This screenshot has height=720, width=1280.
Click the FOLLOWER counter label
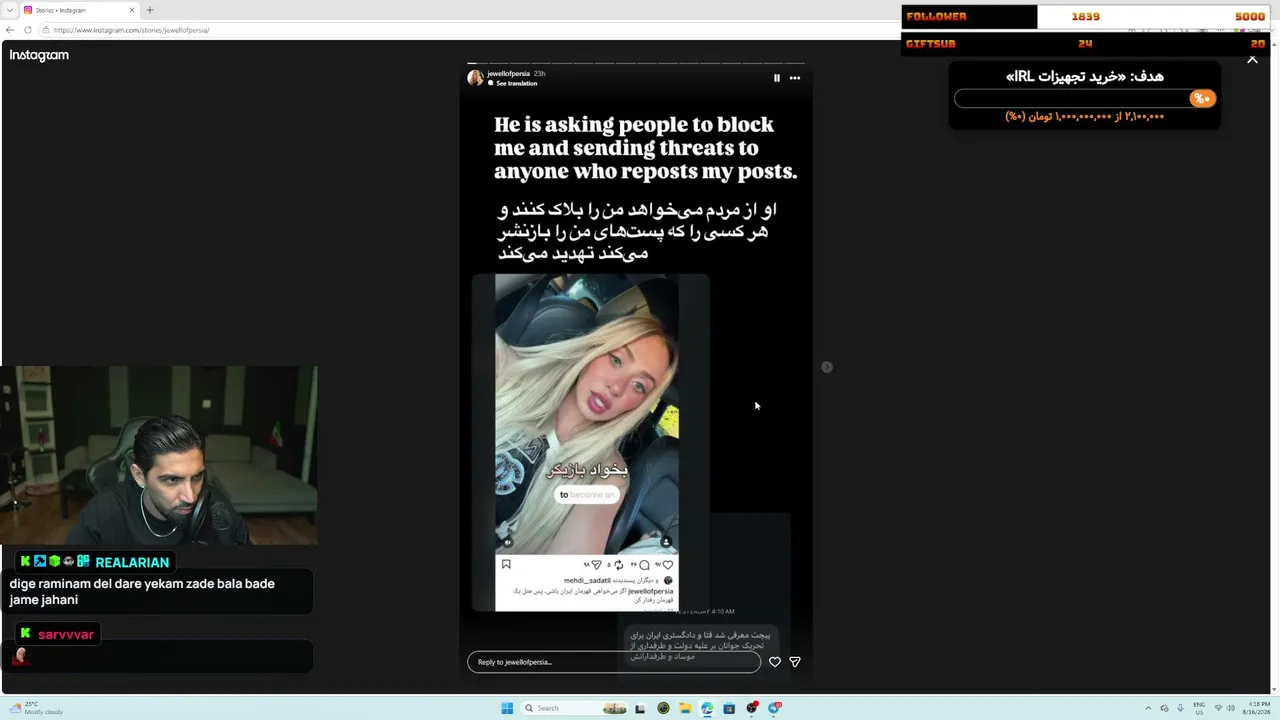(x=937, y=17)
